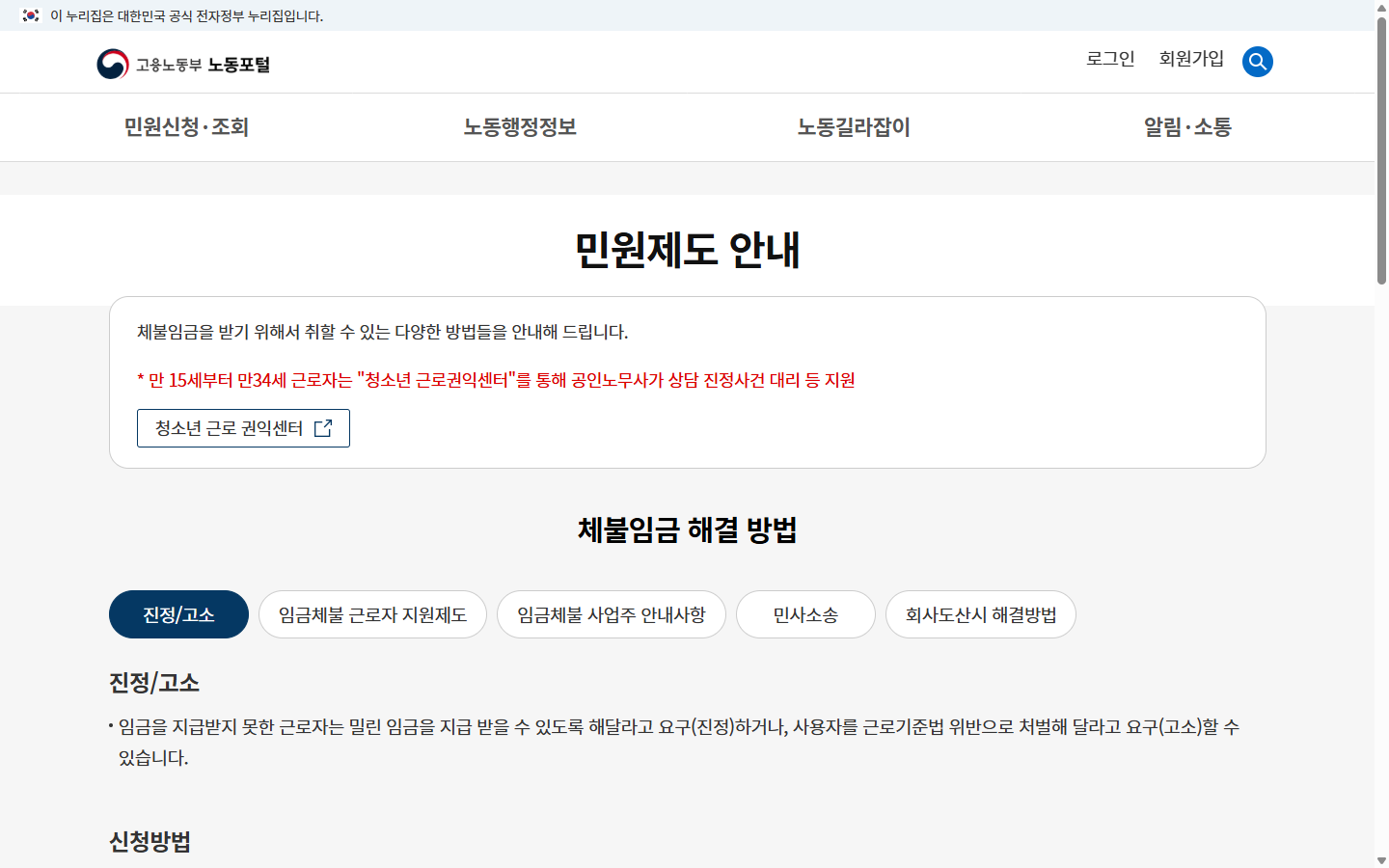This screenshot has height=868, width=1389.
Task: Open the 민원신청·조회 menu
Action: [x=186, y=127]
